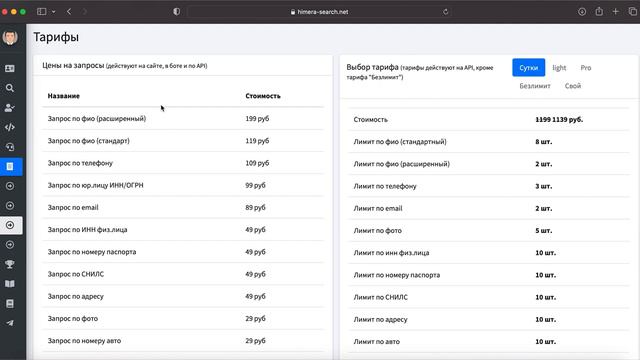Viewport: 640px width, 360px height.
Task: Select row Запрос по фио (расширенный)
Action: 183,118
